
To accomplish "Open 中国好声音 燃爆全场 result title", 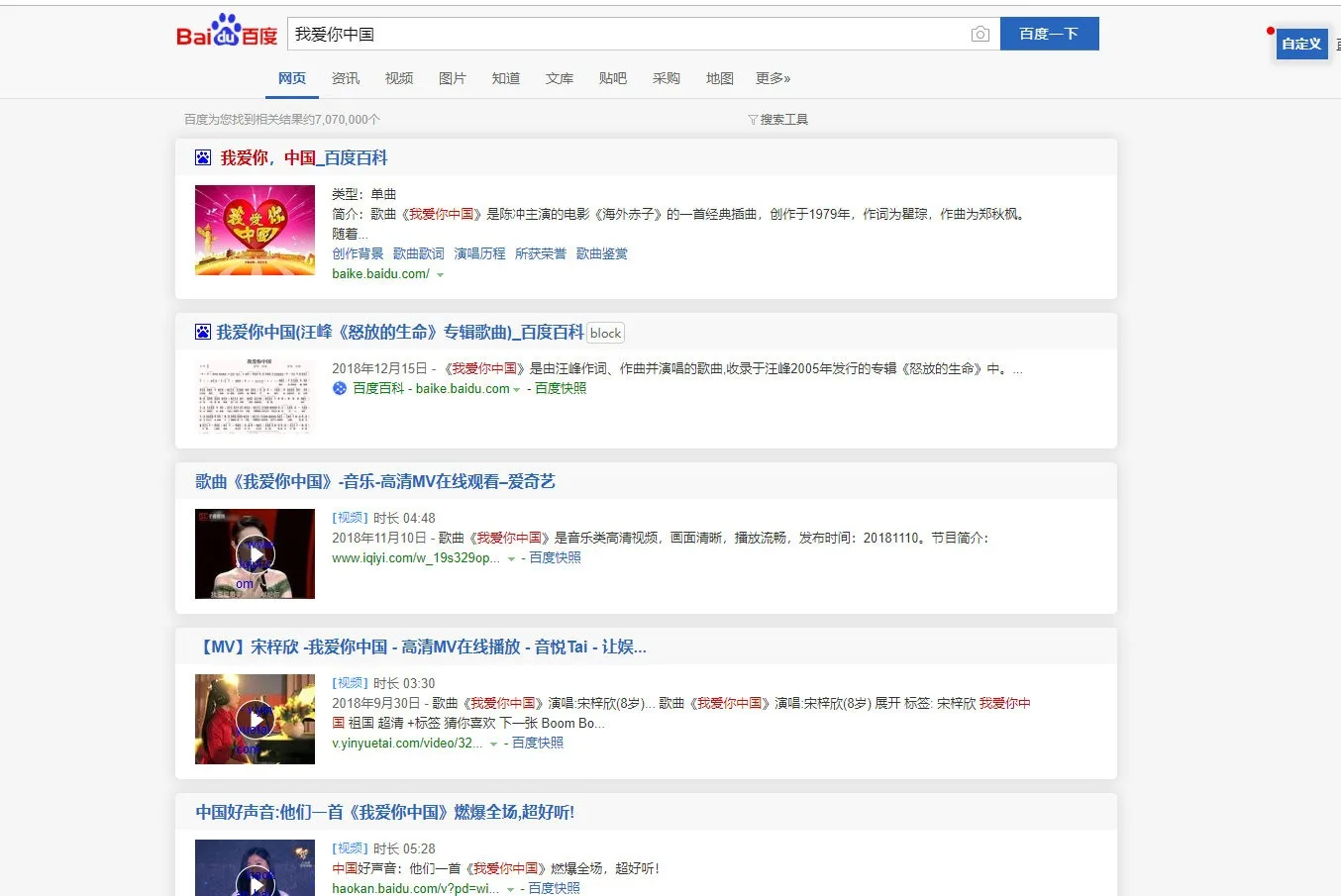I will pos(384,812).
